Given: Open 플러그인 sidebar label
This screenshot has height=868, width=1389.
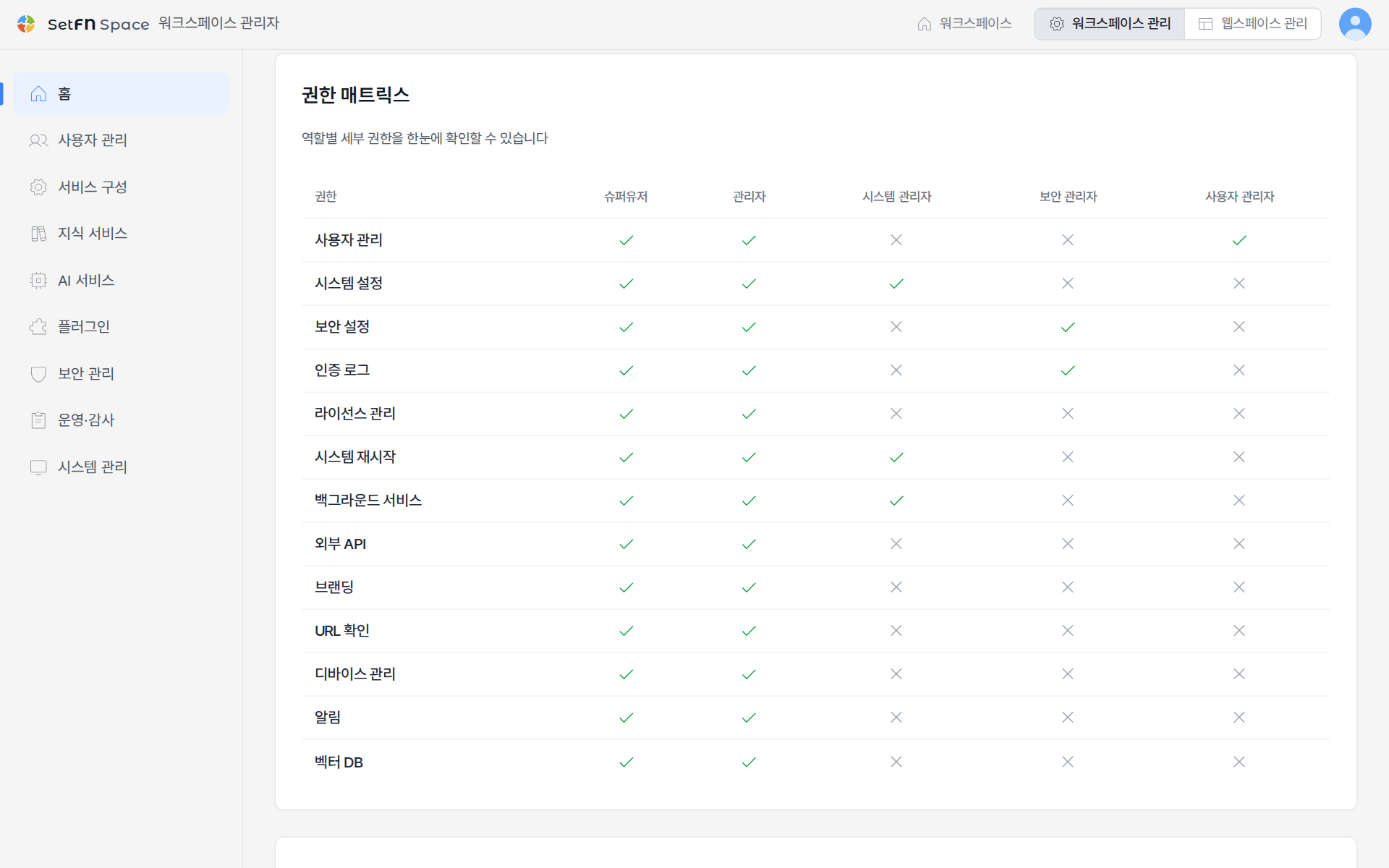Looking at the screenshot, I should click(x=84, y=327).
